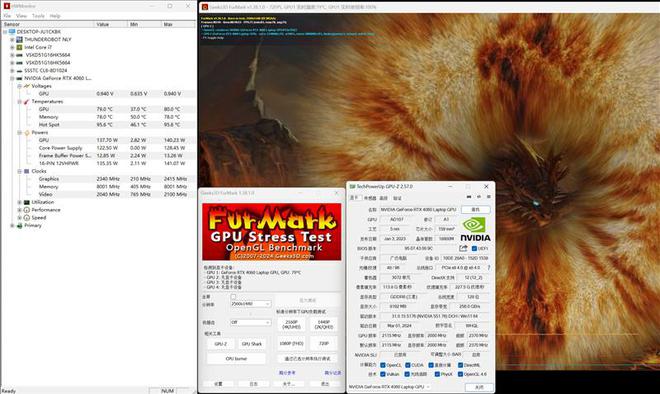Screen dimensions: 660x394
Task: Click the Voltages lightning icon
Action: click(x=27, y=86)
